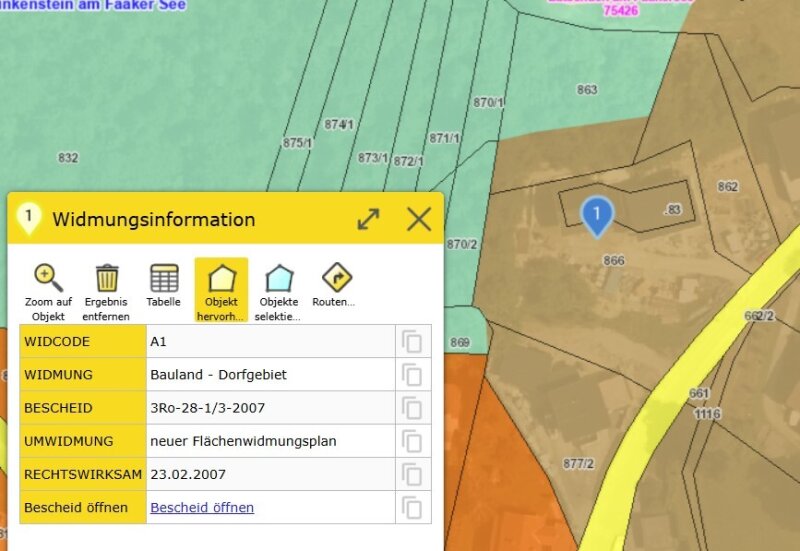Copy the Bescheid öffnen row link

pyautogui.click(x=412, y=508)
